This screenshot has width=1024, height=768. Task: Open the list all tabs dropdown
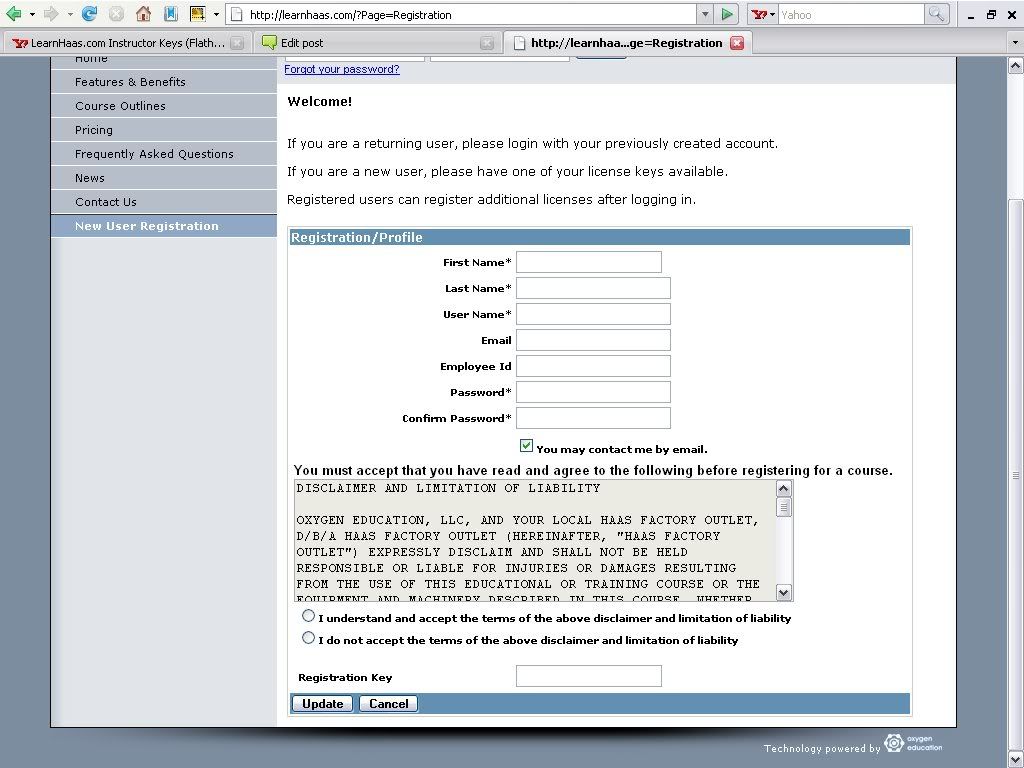1015,43
